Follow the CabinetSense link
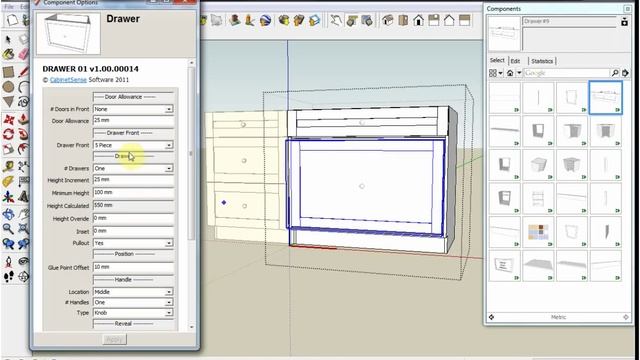 (68, 80)
